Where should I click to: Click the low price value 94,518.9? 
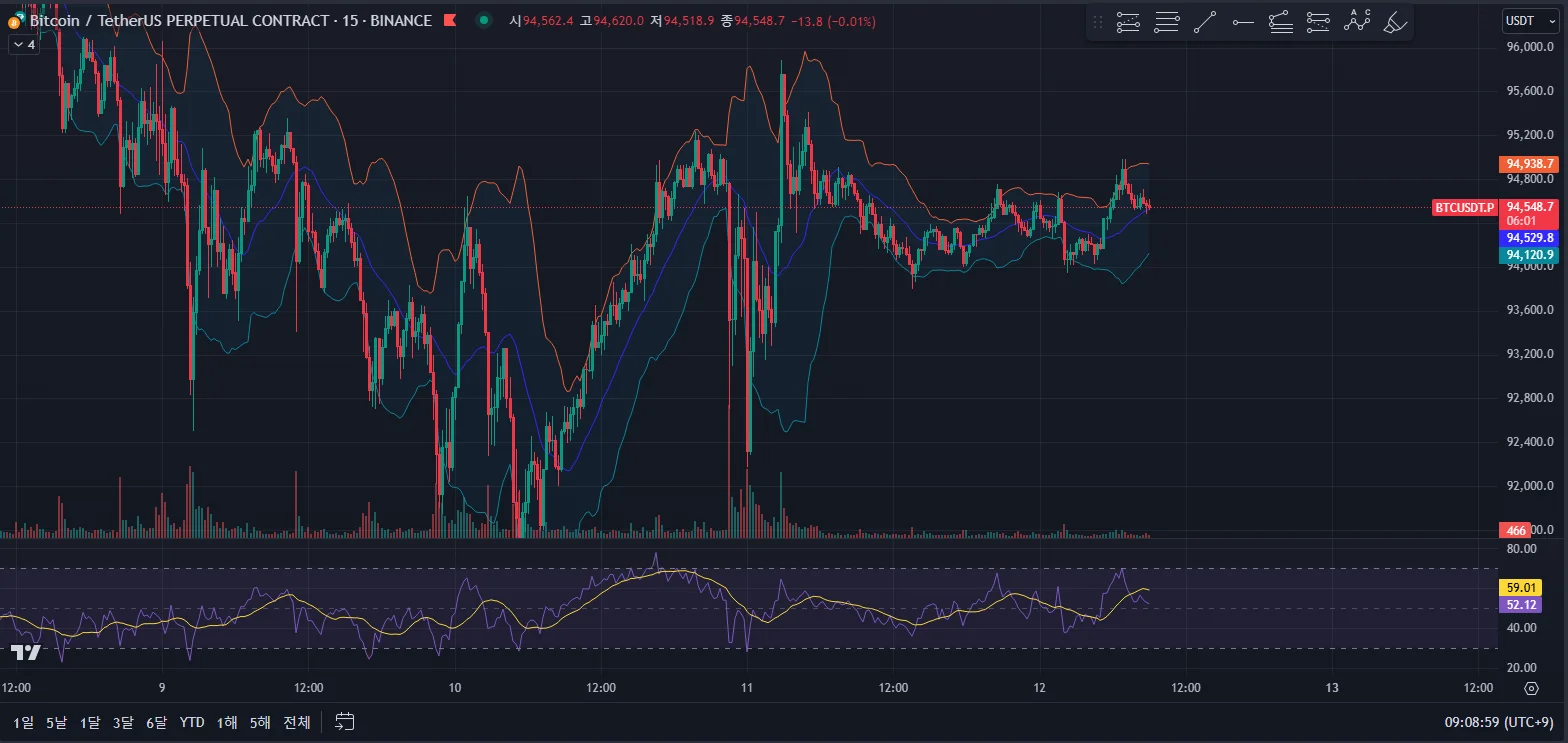[689, 21]
